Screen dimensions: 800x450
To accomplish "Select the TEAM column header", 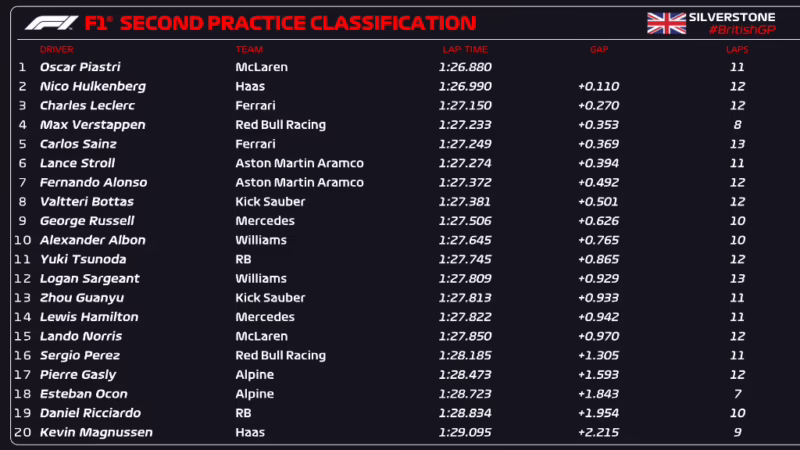I will click(x=250, y=49).
